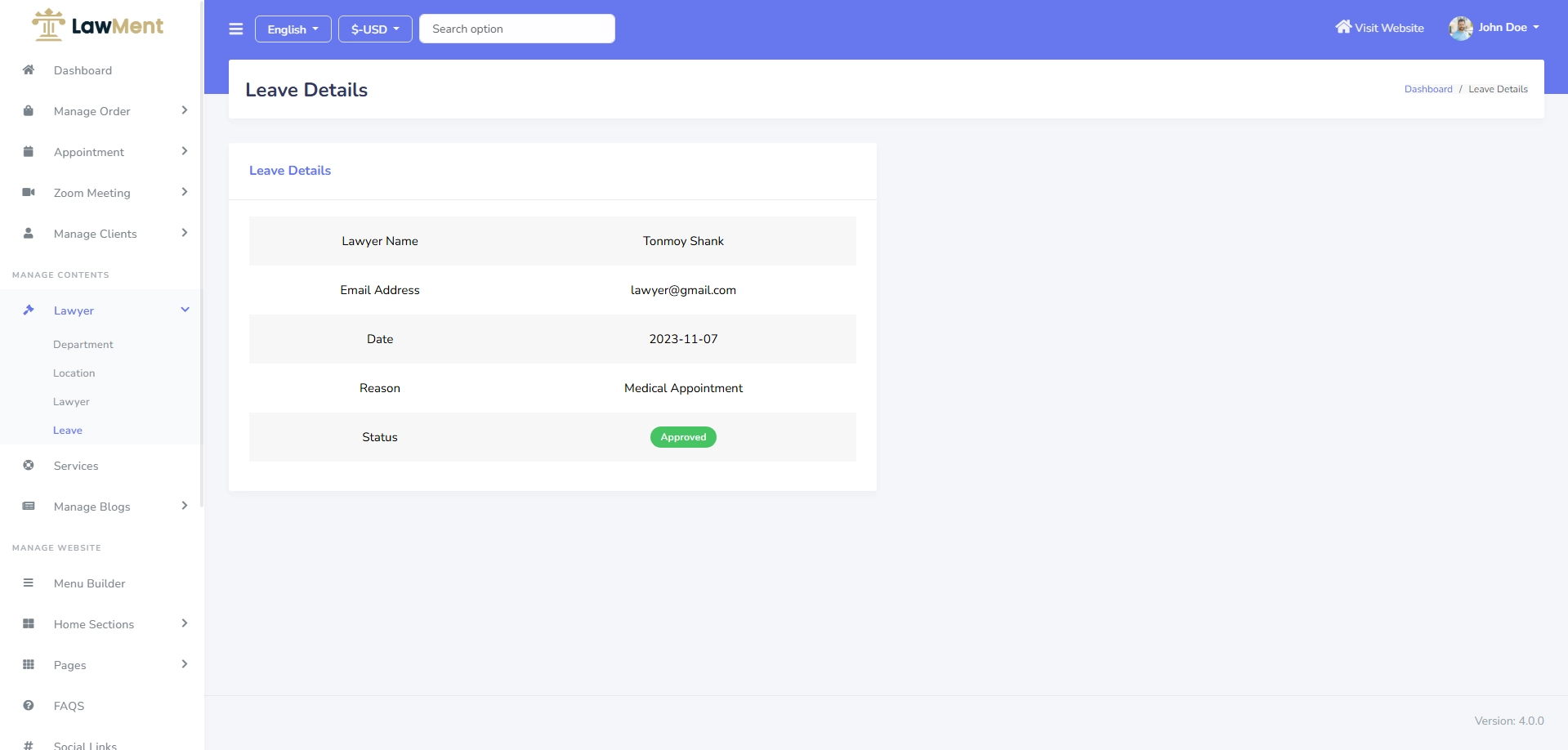This screenshot has height=750, width=1568.
Task: Click the Appointment calendar icon
Action: pos(29,151)
